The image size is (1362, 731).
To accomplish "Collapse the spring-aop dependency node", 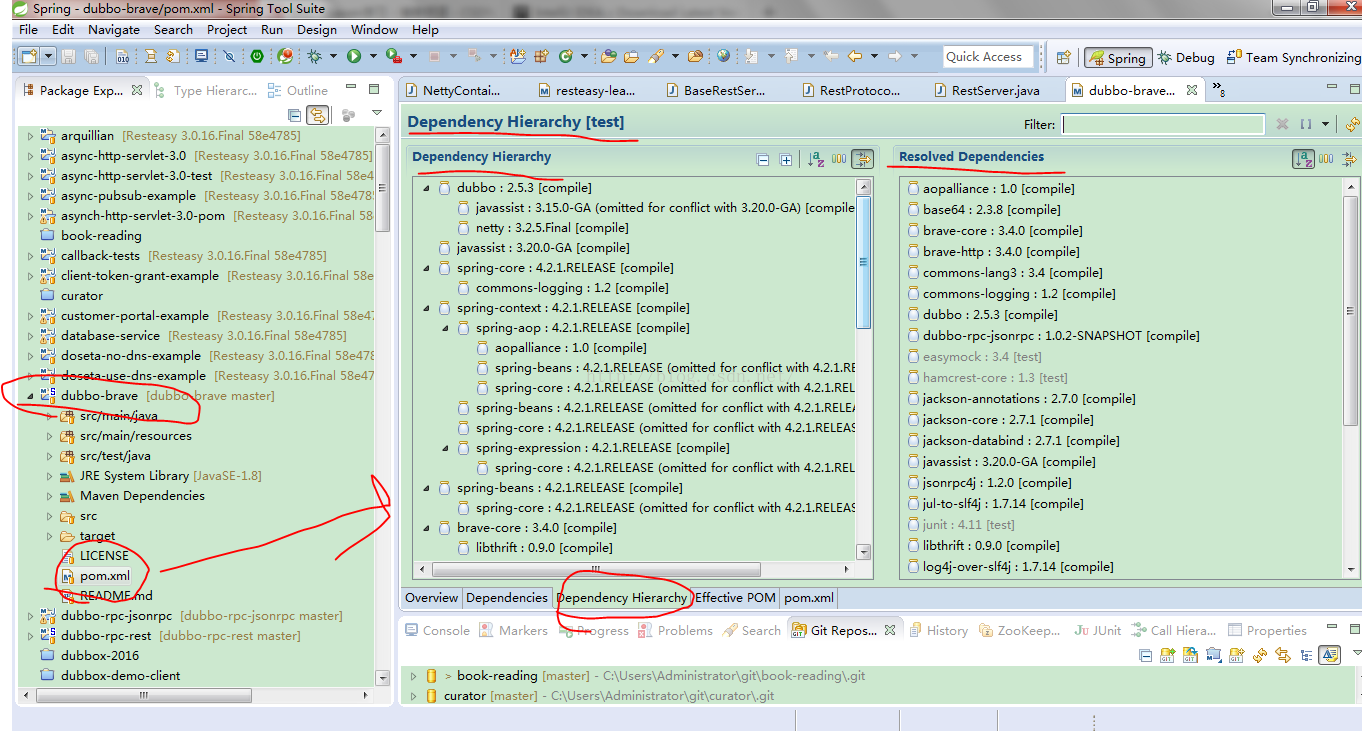I will pyautogui.click(x=446, y=328).
